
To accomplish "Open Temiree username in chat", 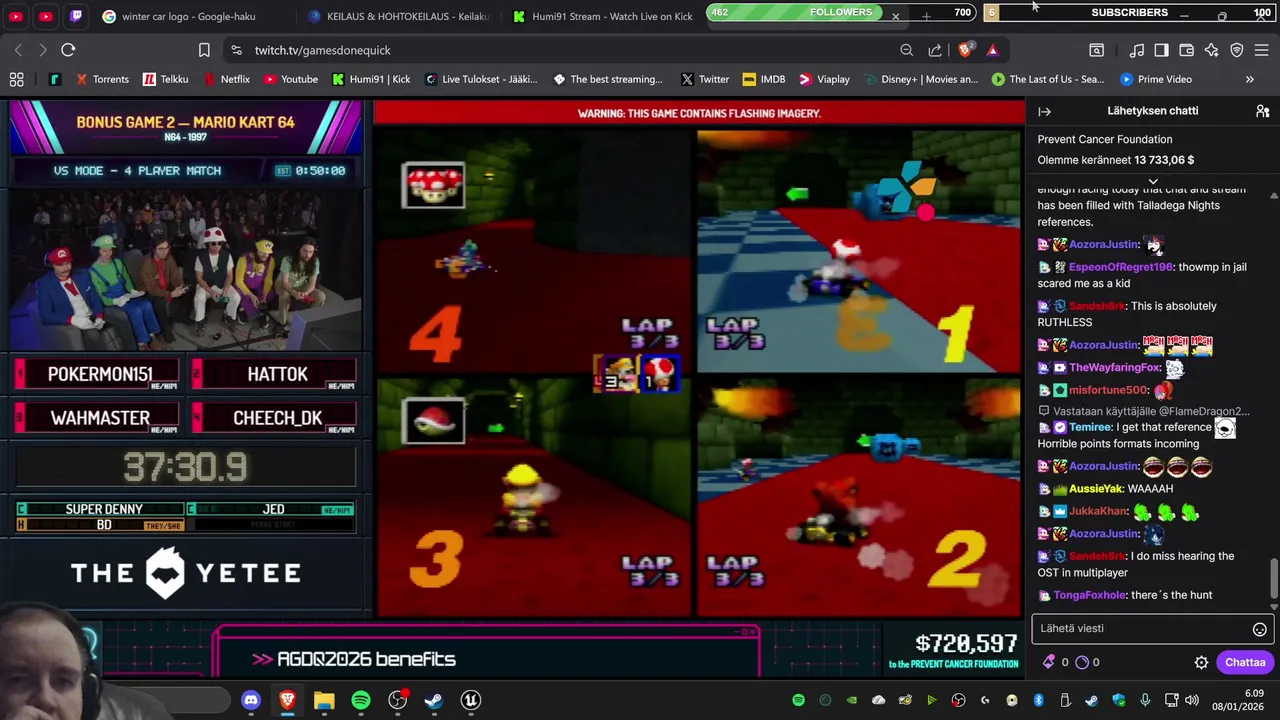I will tap(1090, 427).
